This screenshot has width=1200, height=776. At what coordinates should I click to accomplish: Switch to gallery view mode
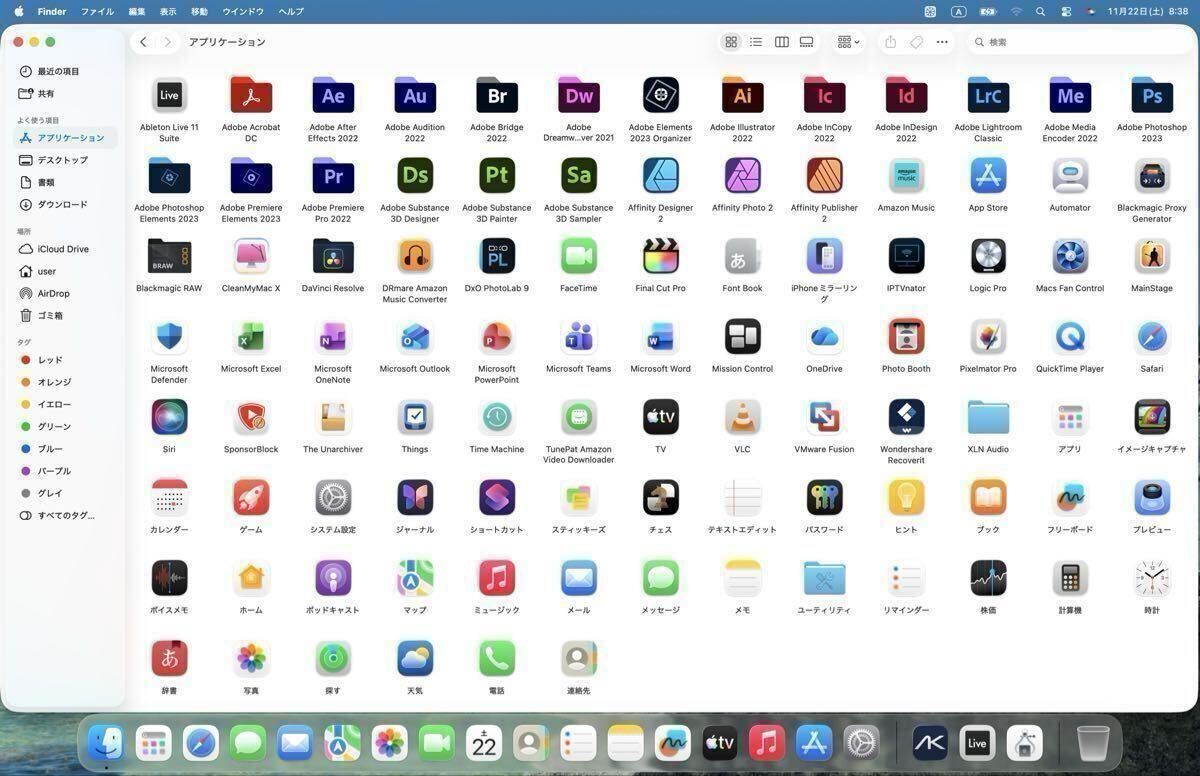807,42
